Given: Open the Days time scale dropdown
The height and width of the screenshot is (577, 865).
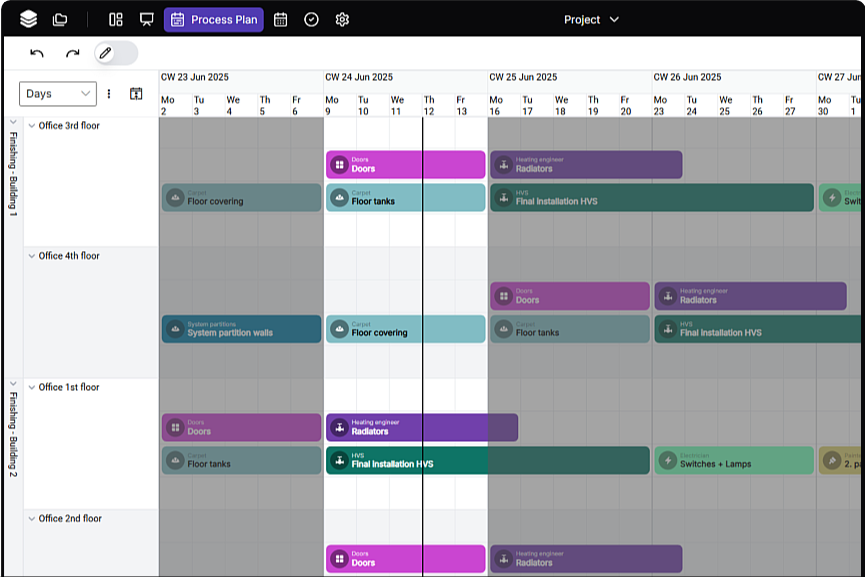Looking at the screenshot, I should click(x=58, y=94).
